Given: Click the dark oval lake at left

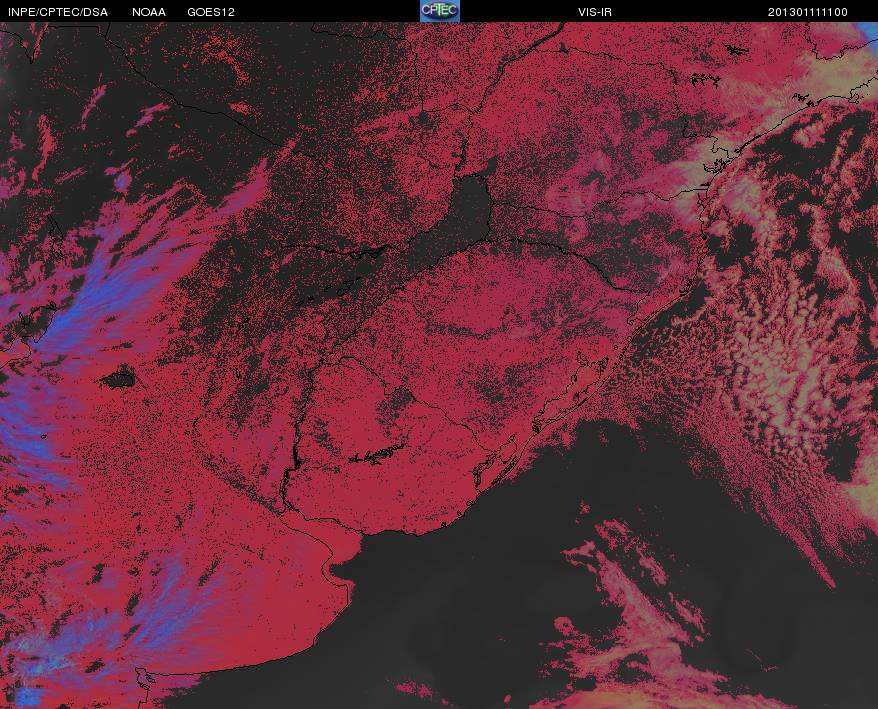Looking at the screenshot, I should tap(119, 380).
